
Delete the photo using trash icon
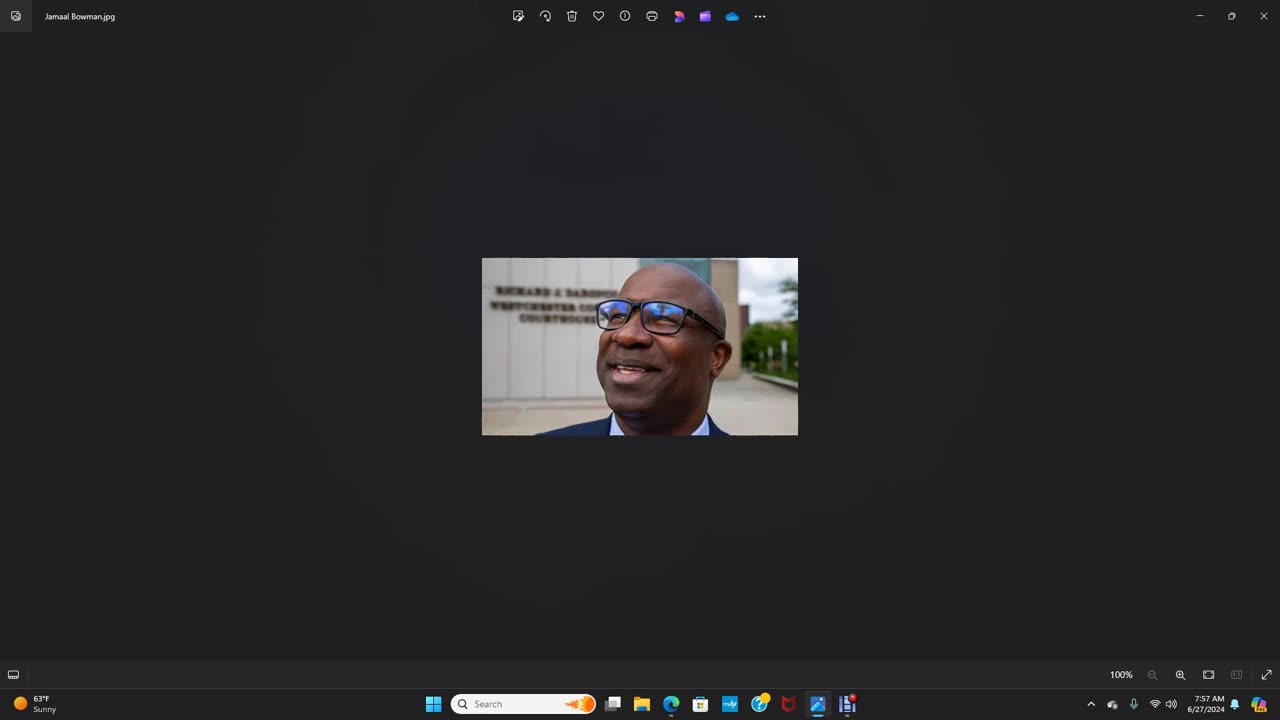click(572, 16)
